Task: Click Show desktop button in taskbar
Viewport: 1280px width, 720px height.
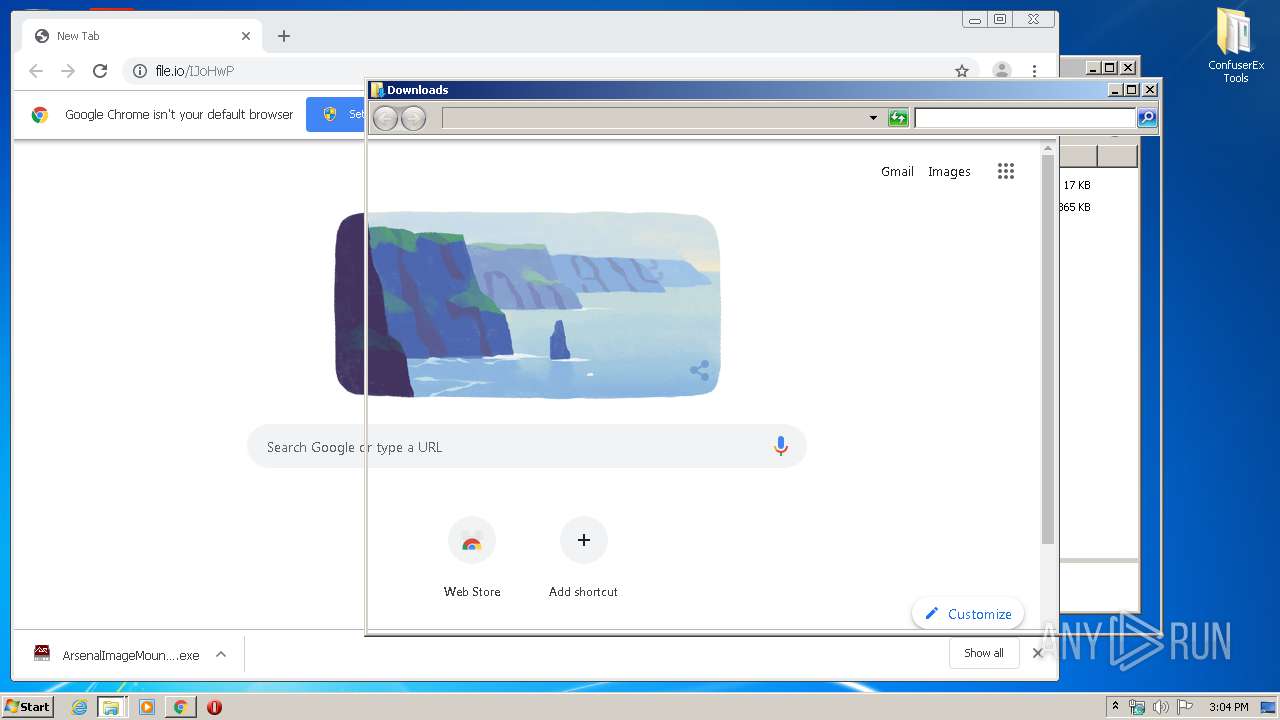Action: tap(1269, 707)
